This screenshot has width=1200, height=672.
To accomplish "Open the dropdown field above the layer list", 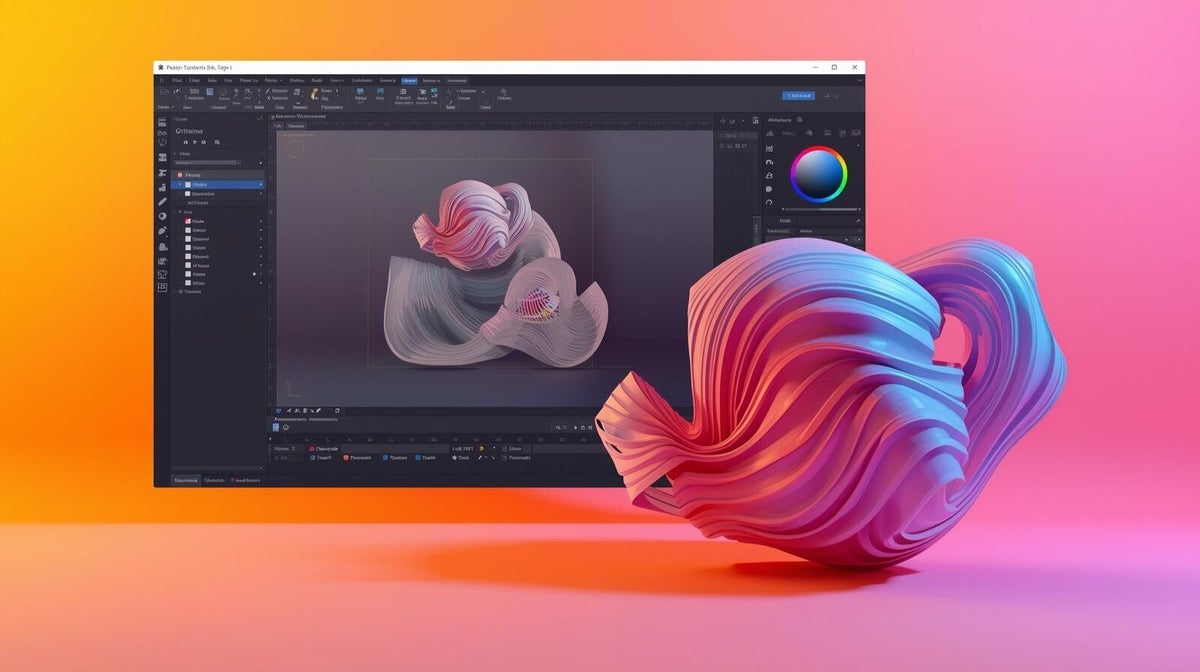I will pos(206,163).
